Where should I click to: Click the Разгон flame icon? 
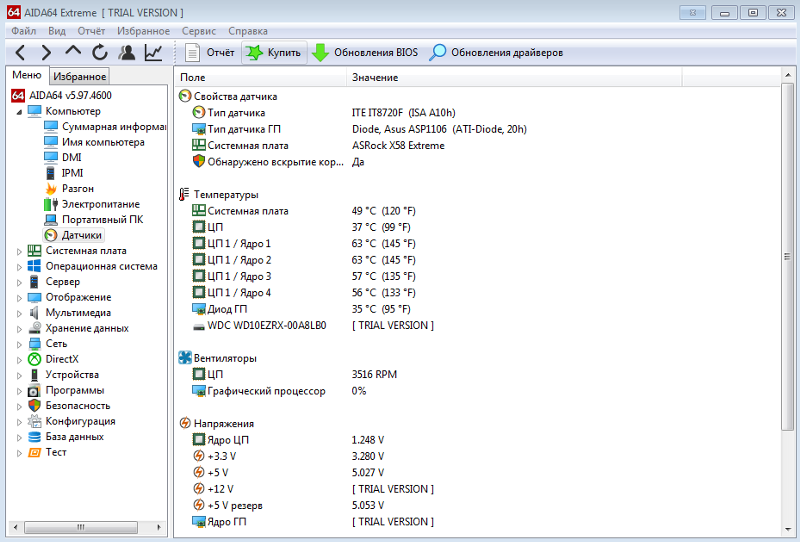point(51,188)
